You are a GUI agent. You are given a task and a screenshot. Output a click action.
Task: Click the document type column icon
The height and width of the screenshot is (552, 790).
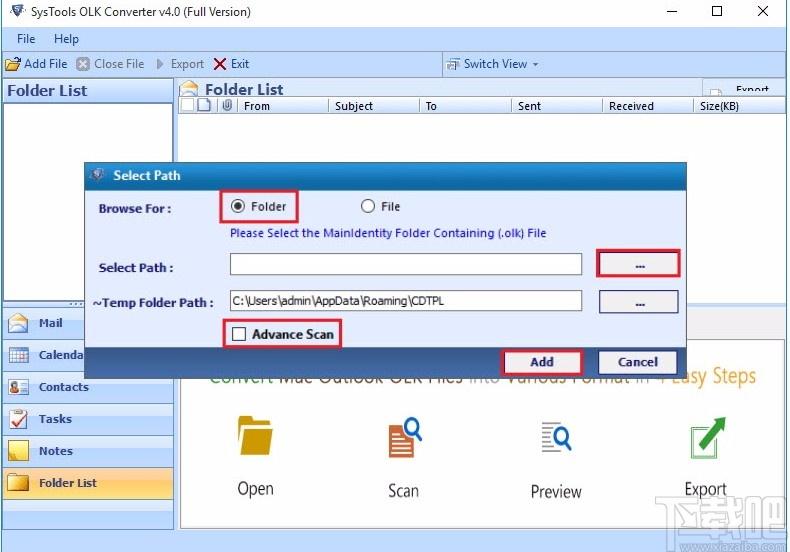[204, 105]
